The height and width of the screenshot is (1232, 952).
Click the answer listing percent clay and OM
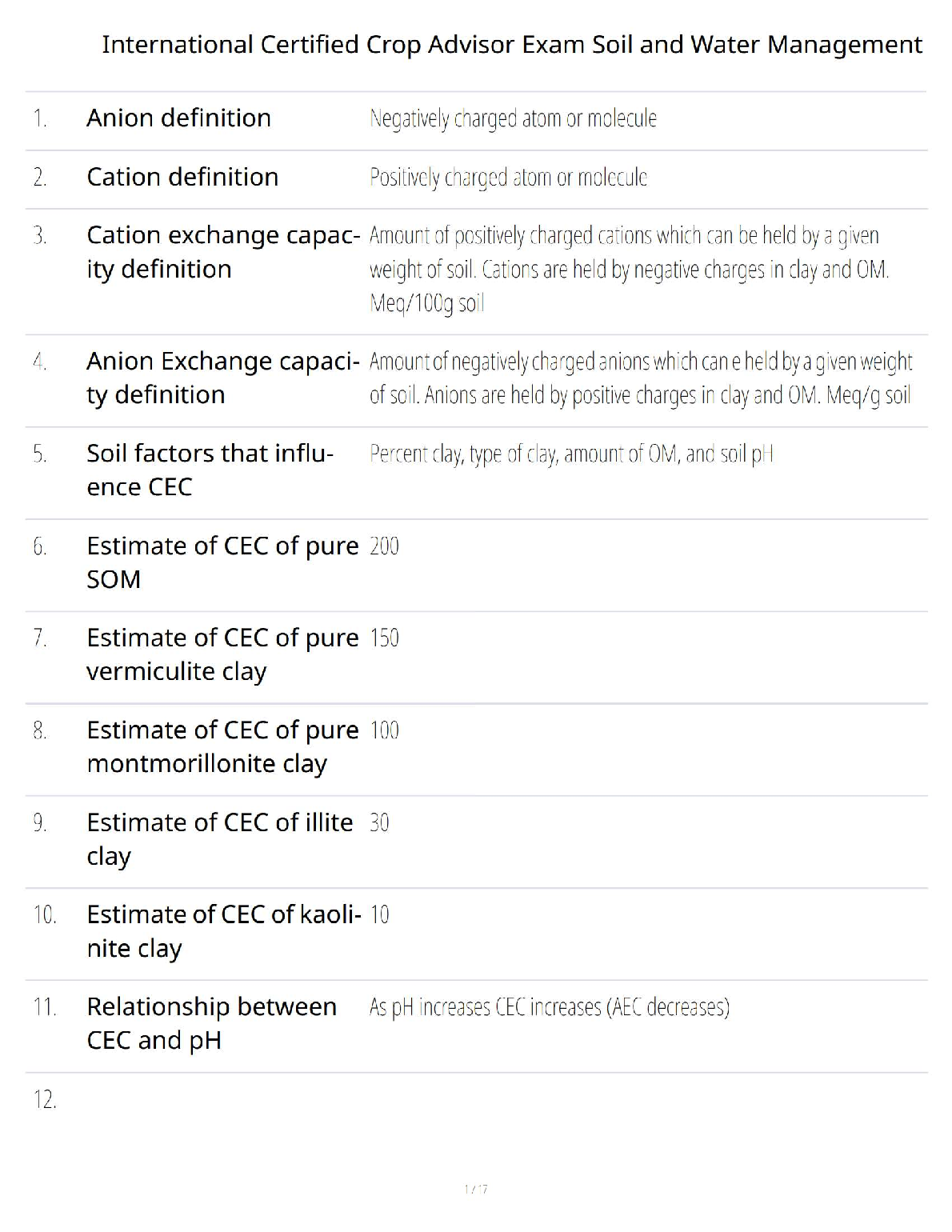571,454
